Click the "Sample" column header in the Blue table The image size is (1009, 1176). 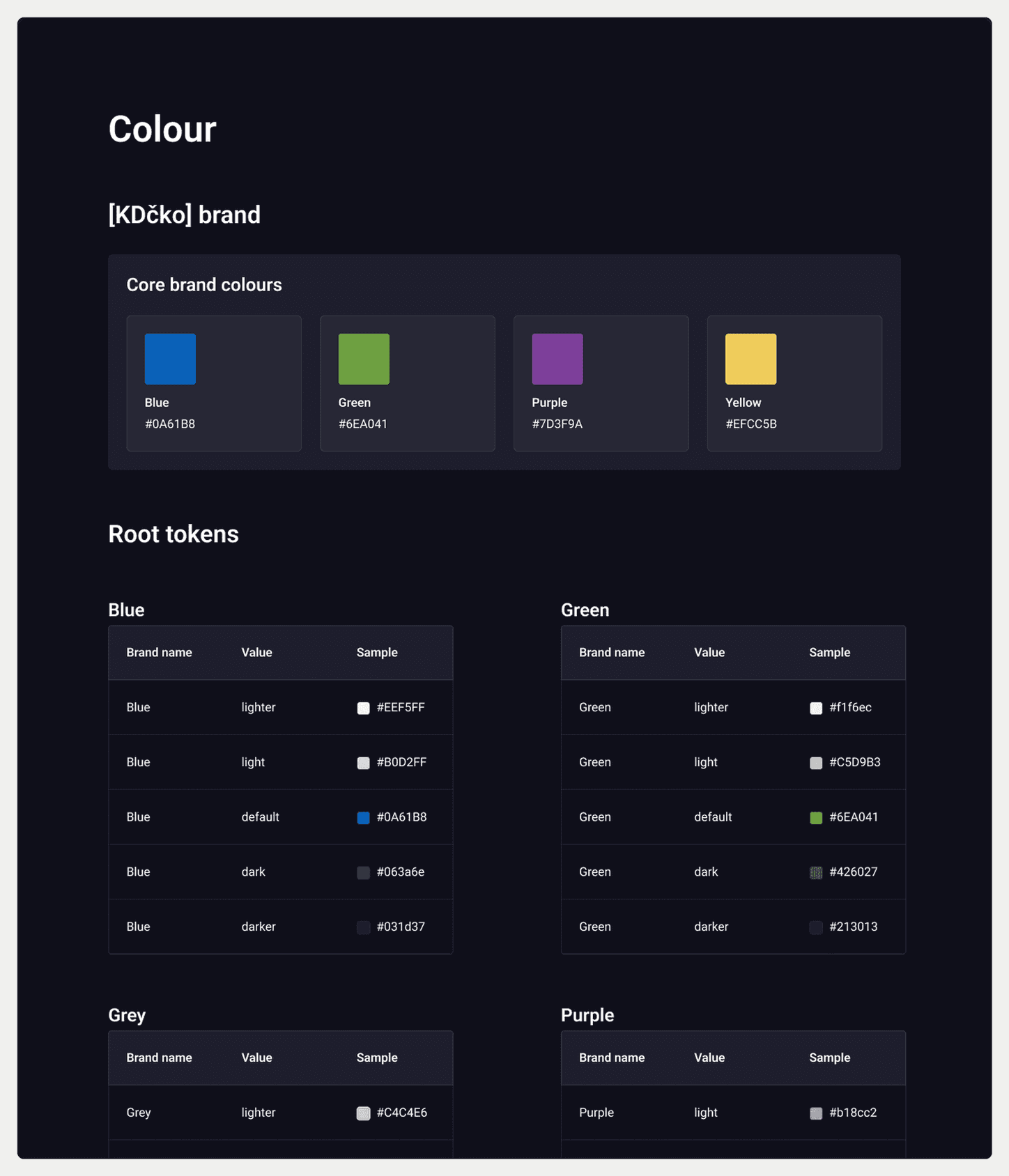pos(377,652)
